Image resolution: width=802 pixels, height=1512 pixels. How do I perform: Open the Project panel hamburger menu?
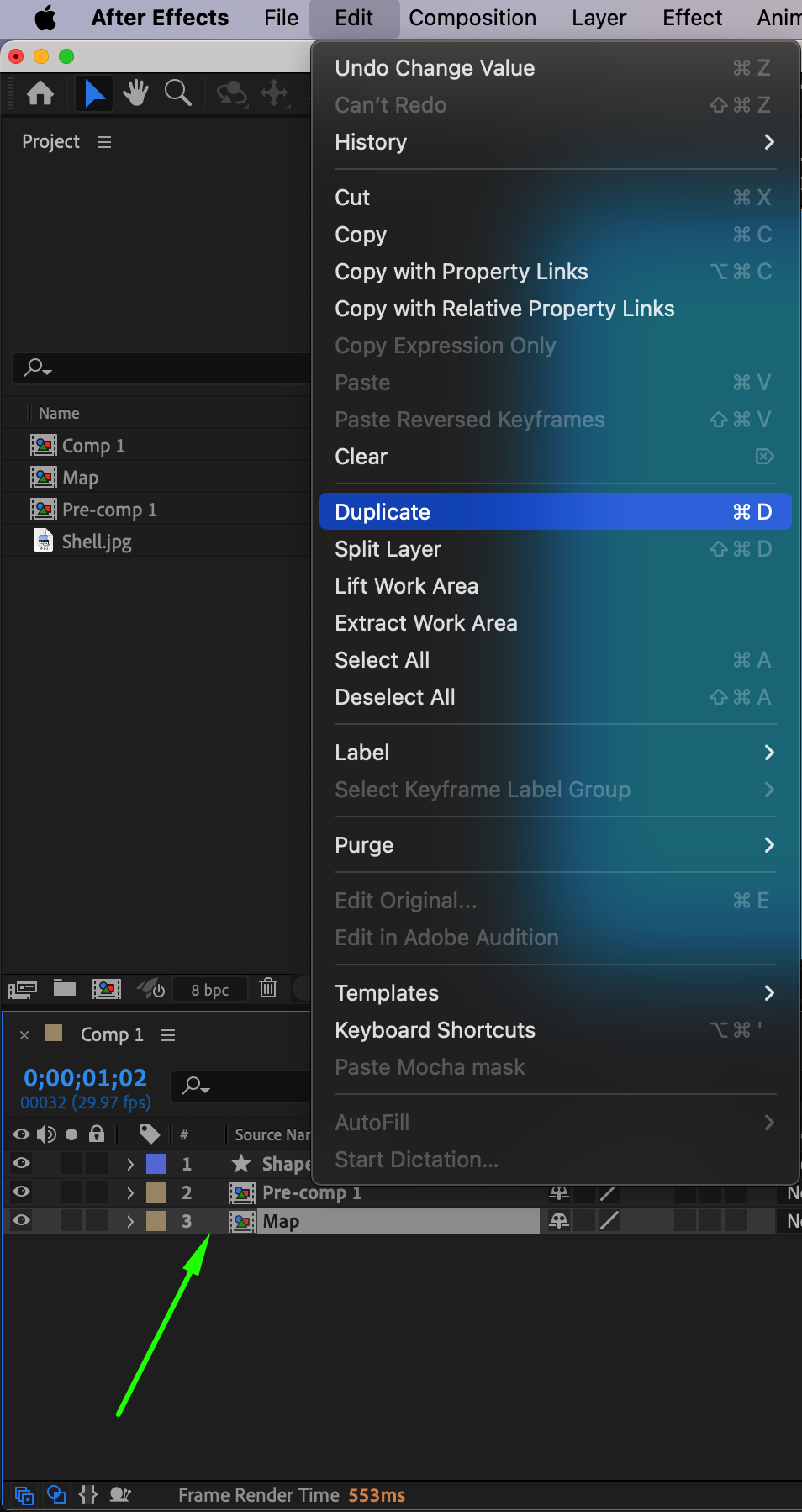(x=104, y=142)
